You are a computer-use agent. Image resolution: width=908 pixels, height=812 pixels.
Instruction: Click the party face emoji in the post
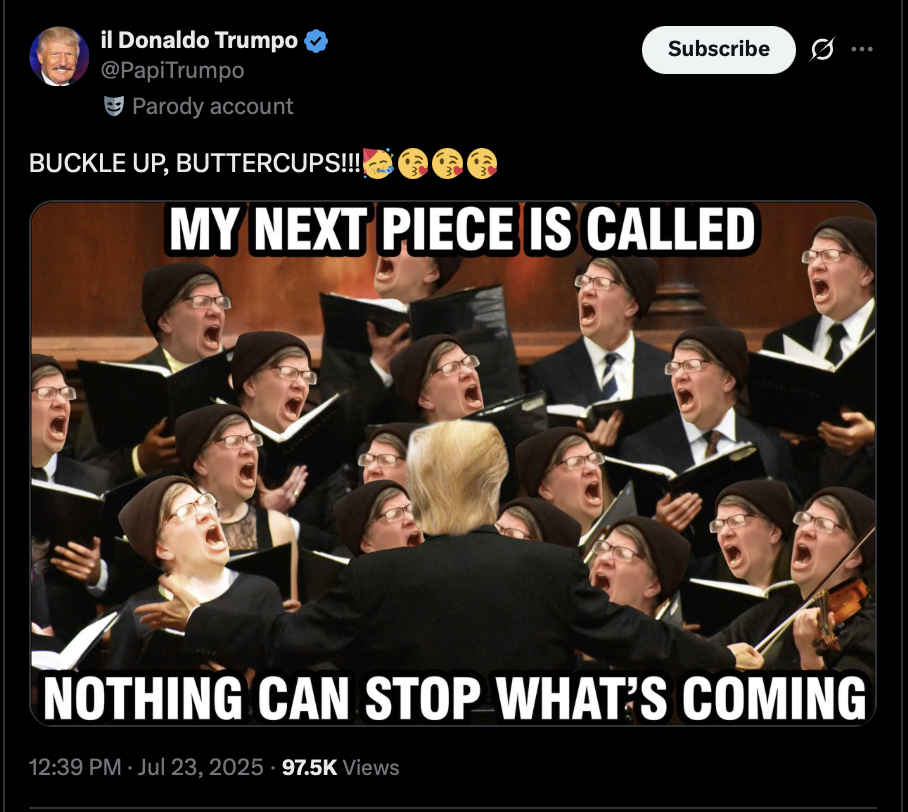378,163
